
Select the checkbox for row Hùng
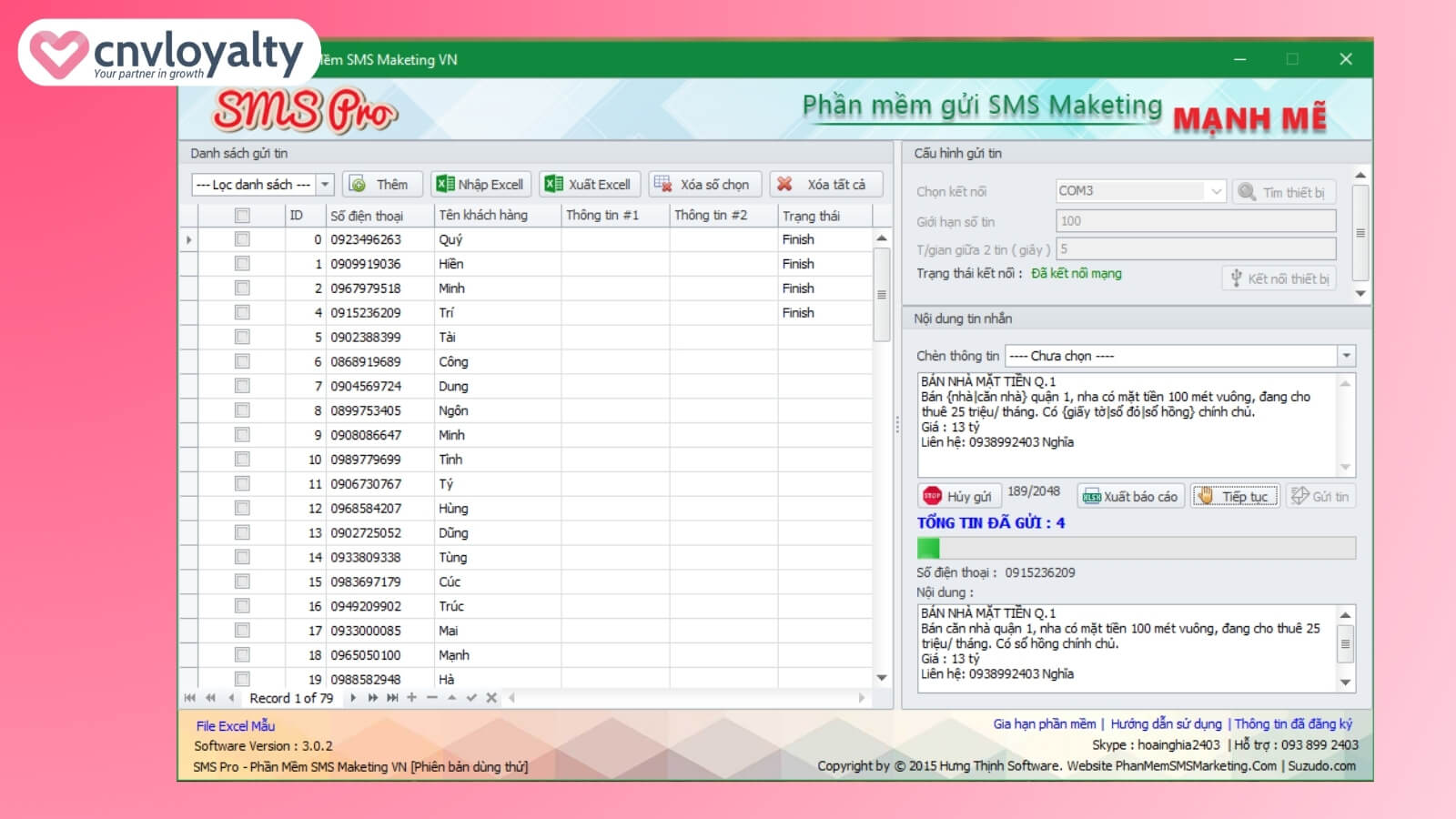pos(242,509)
